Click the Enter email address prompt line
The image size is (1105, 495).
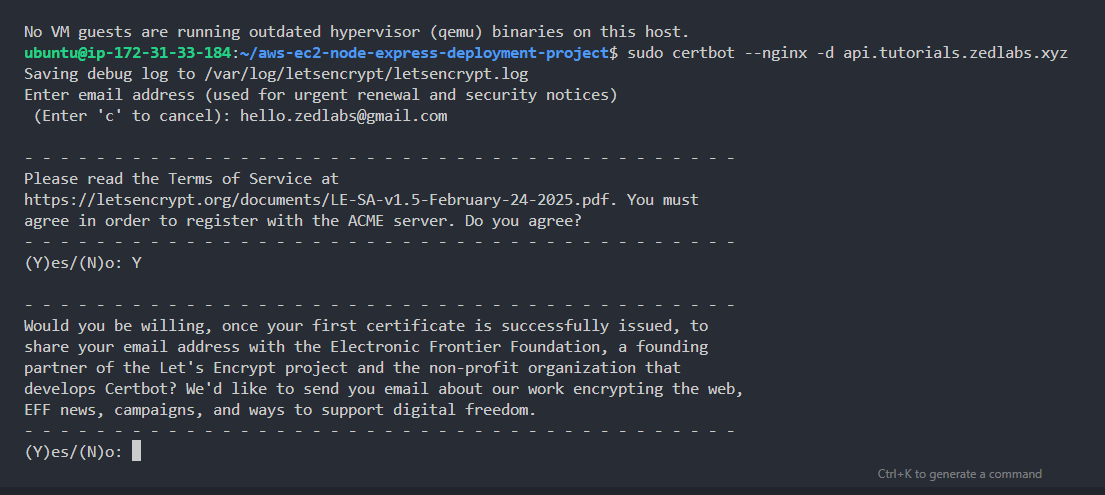point(320,95)
